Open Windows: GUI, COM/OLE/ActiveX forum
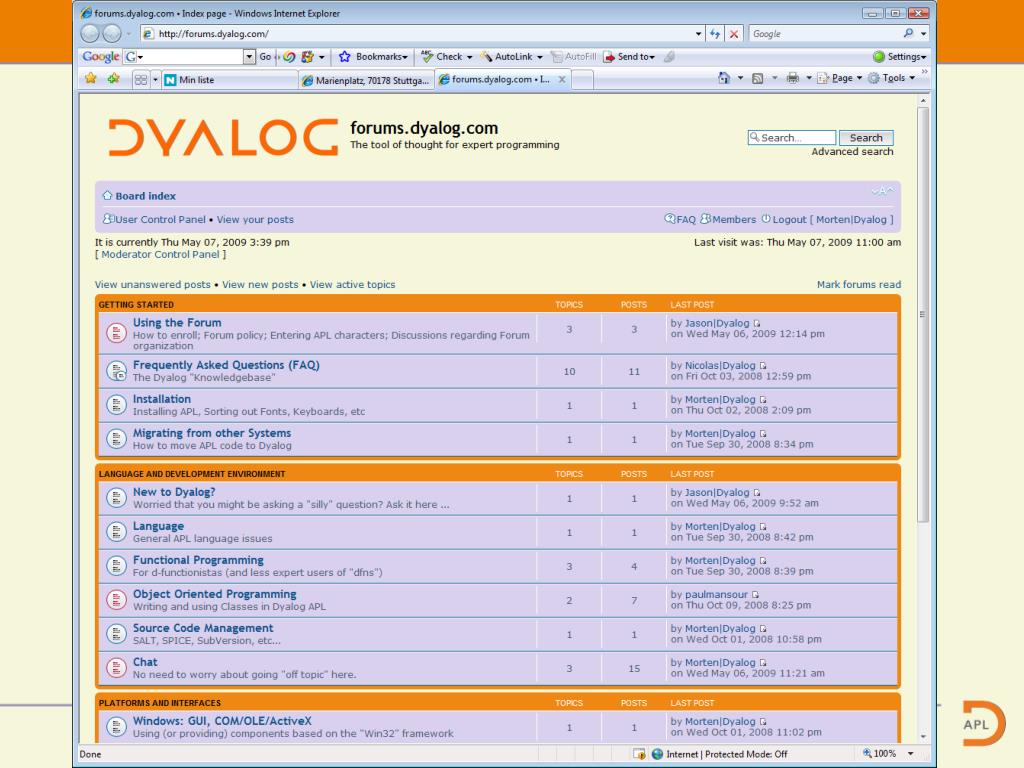1024x768 pixels. 222,721
